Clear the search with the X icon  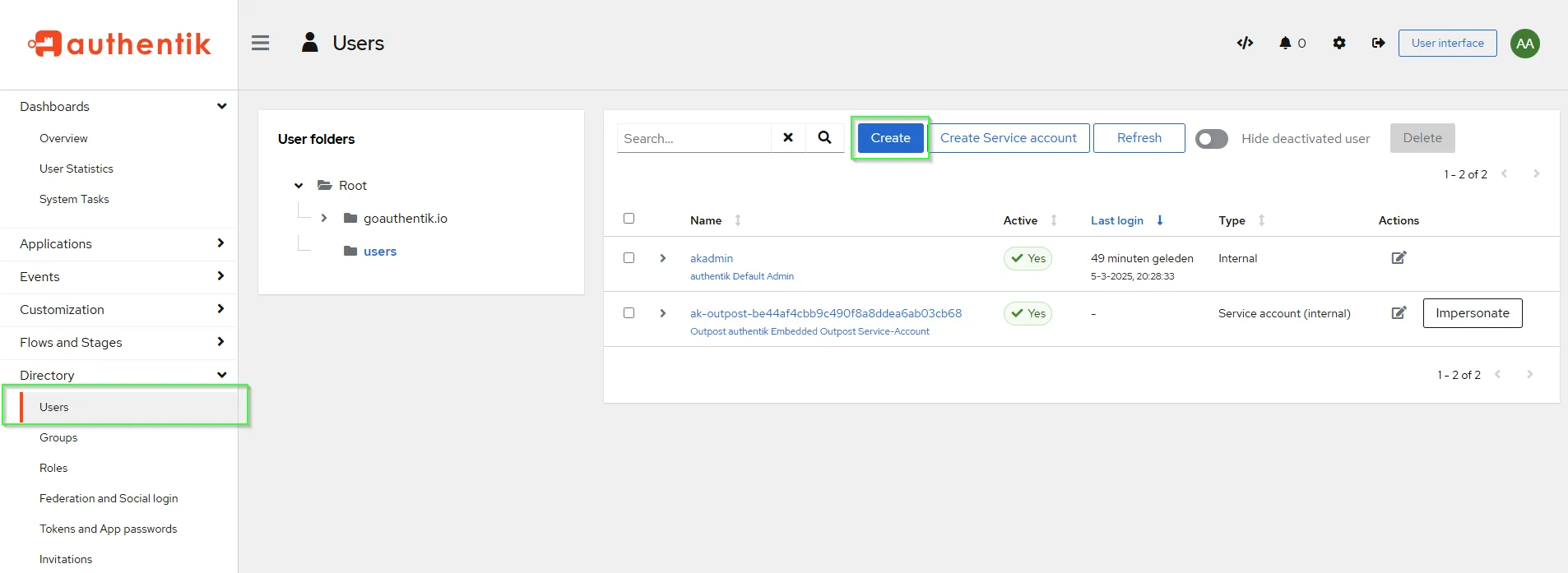[x=788, y=138]
